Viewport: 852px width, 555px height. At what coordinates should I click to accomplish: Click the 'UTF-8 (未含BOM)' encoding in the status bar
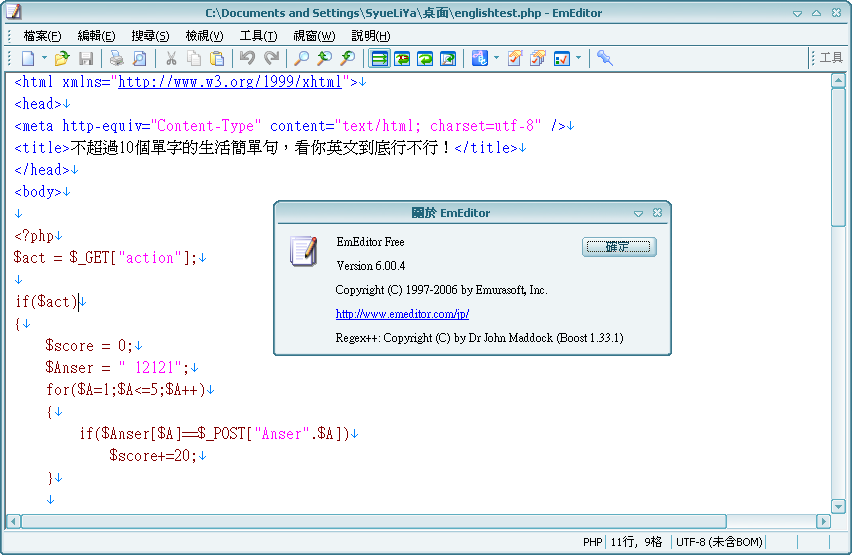719,542
